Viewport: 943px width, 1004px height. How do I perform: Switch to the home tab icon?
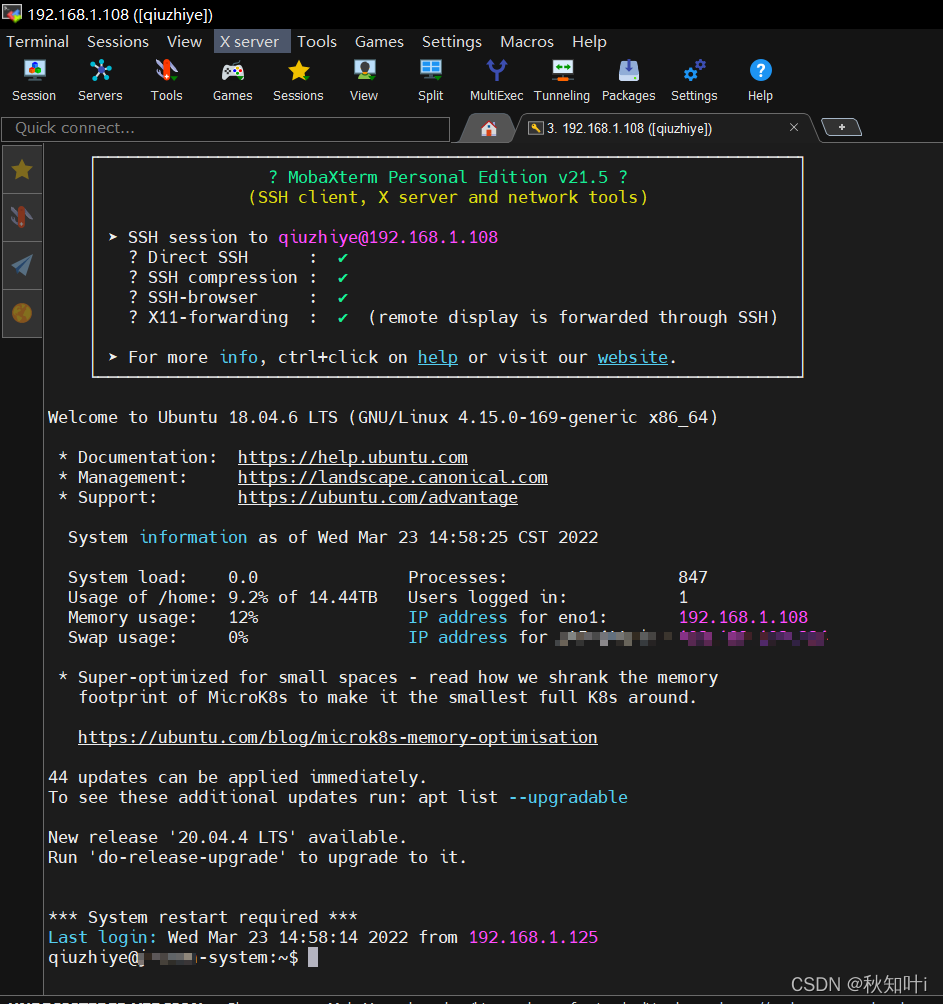pyautogui.click(x=488, y=129)
